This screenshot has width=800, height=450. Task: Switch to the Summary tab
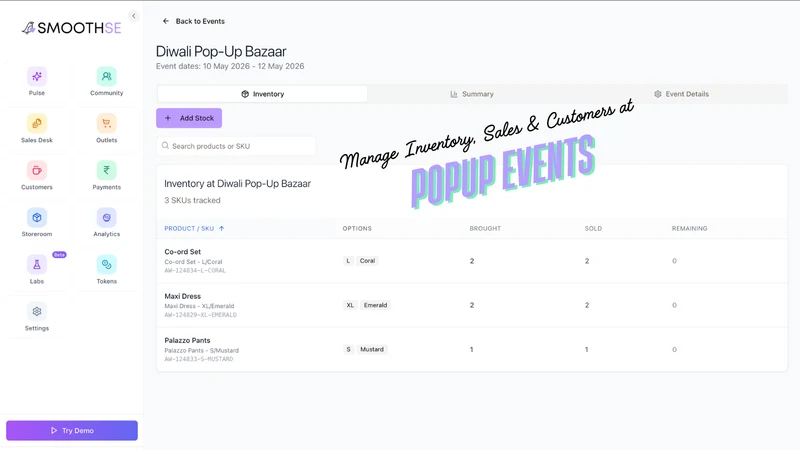point(472,94)
